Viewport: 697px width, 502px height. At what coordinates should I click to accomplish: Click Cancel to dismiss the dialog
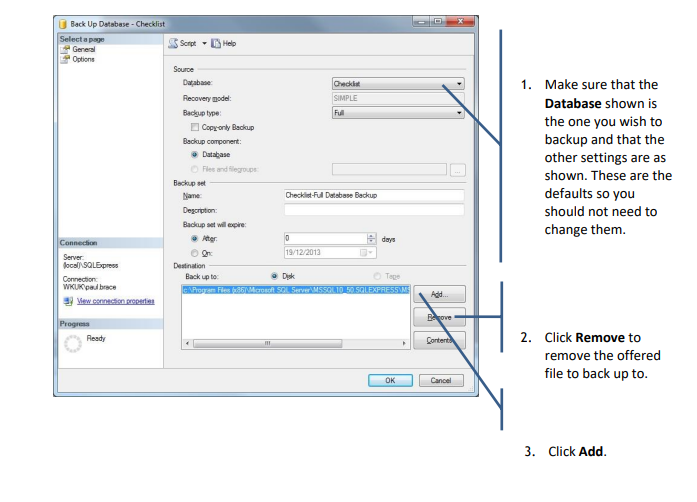pos(441,381)
